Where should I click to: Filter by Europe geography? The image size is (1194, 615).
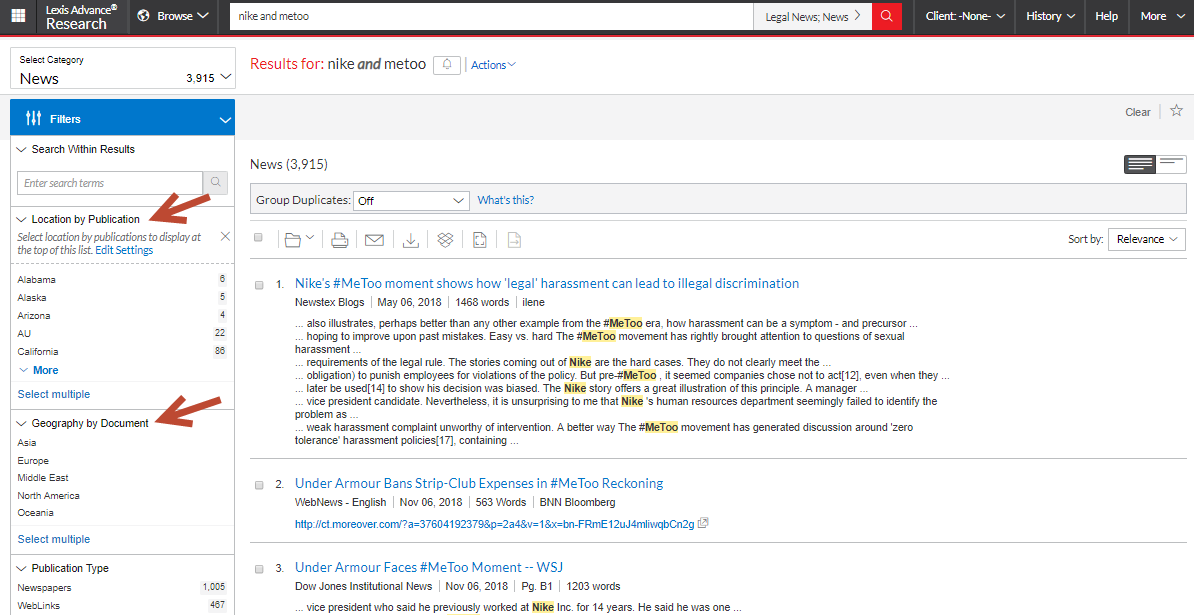coord(33,460)
